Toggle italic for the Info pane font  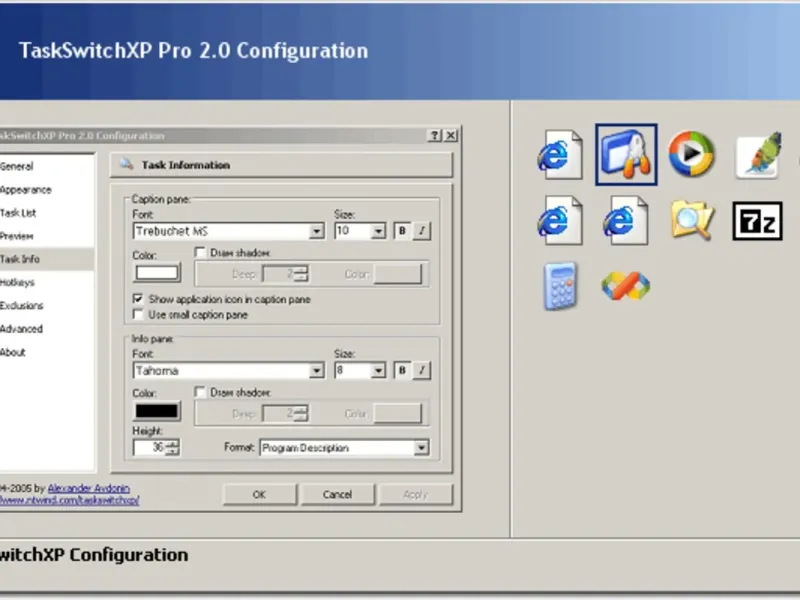point(421,370)
